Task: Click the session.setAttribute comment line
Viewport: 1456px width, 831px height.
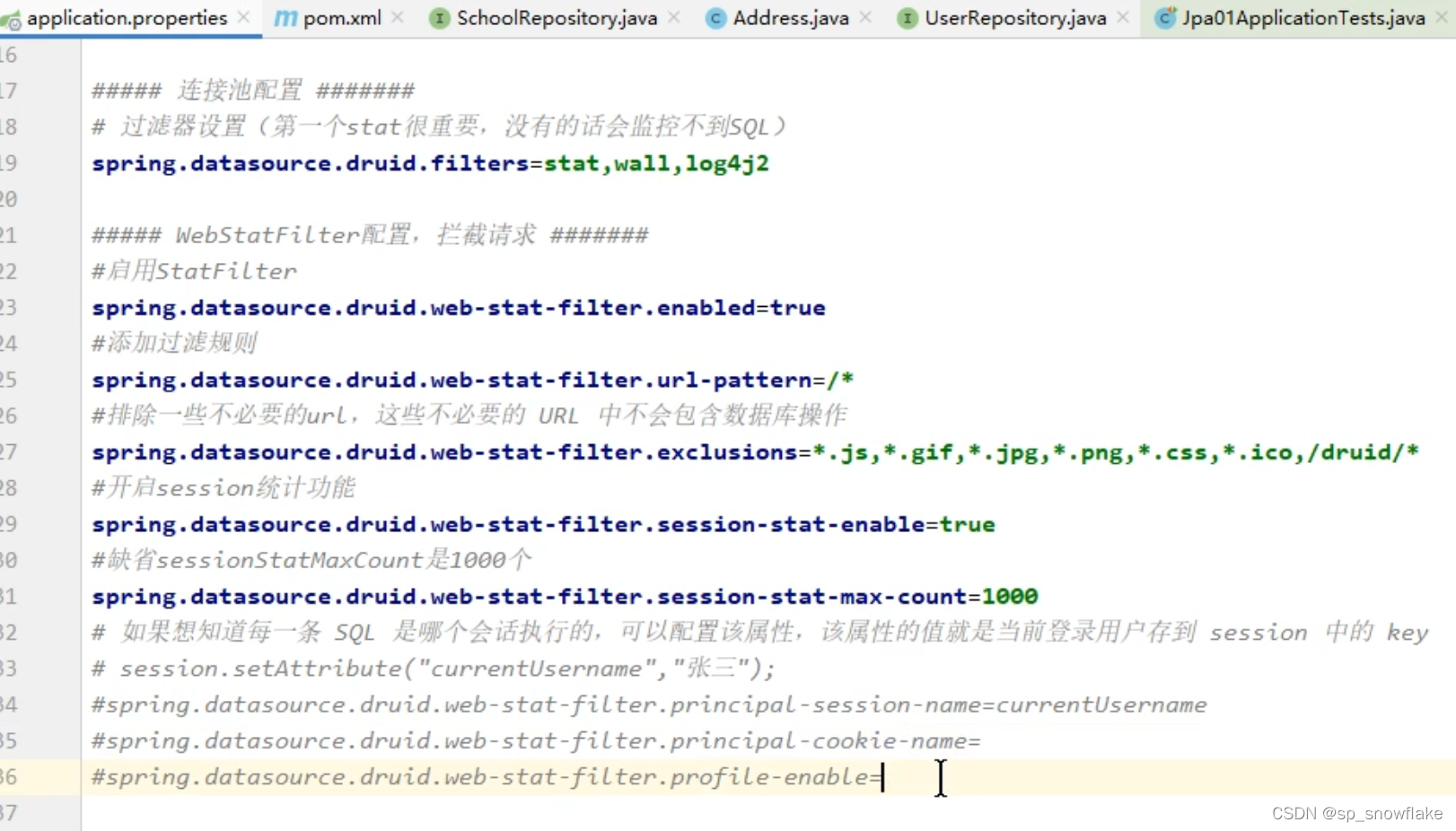Action: [x=434, y=669]
